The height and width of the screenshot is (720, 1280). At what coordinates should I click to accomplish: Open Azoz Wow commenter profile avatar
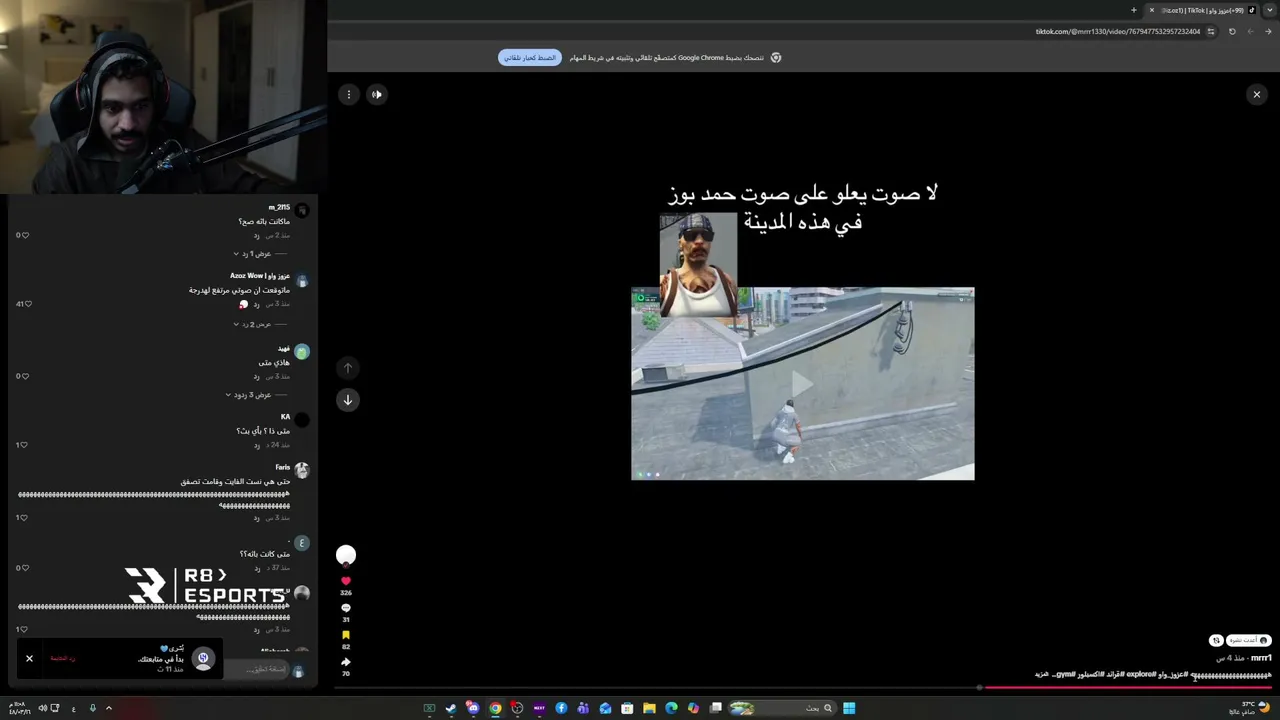point(302,281)
